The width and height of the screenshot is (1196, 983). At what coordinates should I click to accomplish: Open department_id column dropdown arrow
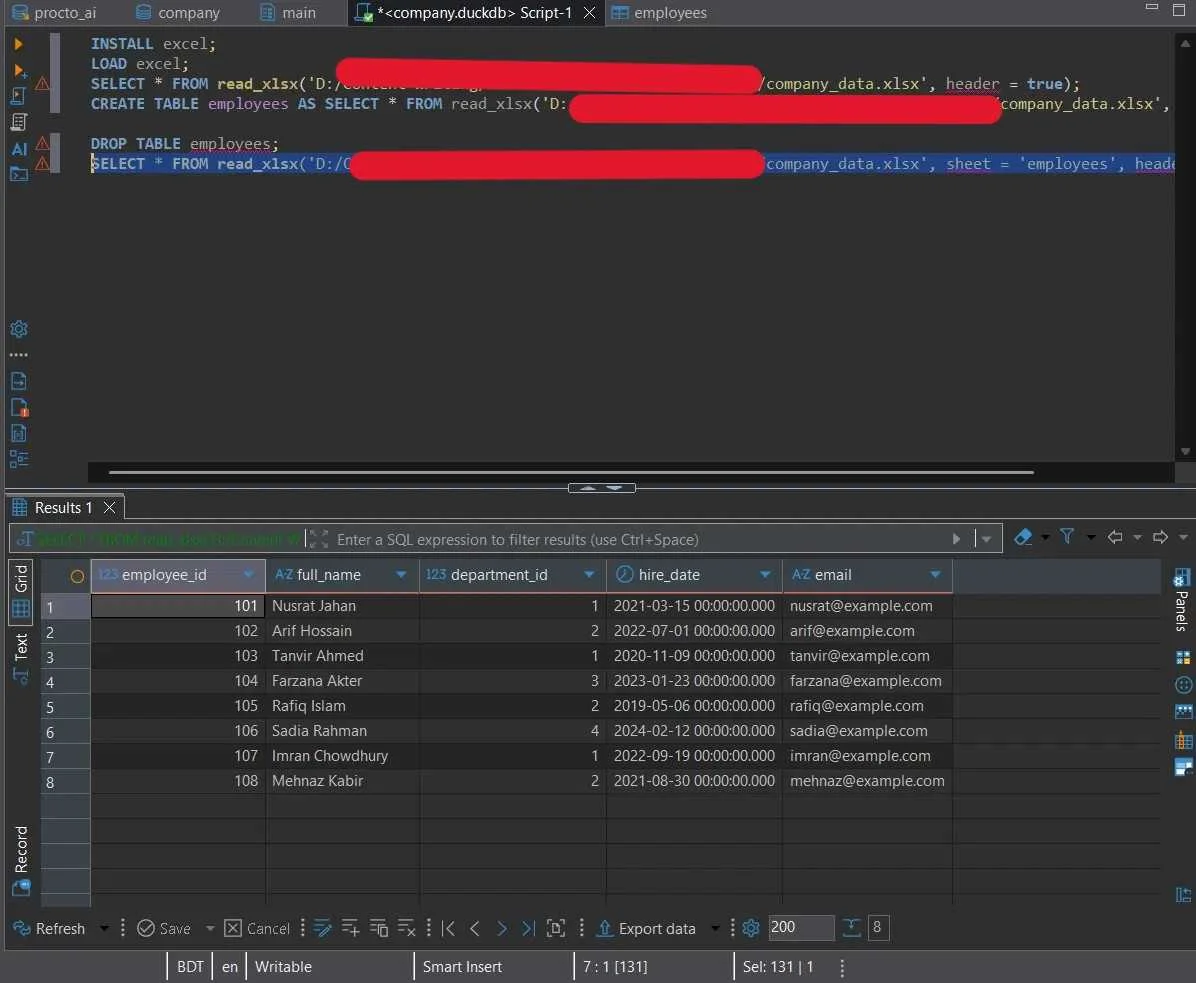click(x=589, y=574)
